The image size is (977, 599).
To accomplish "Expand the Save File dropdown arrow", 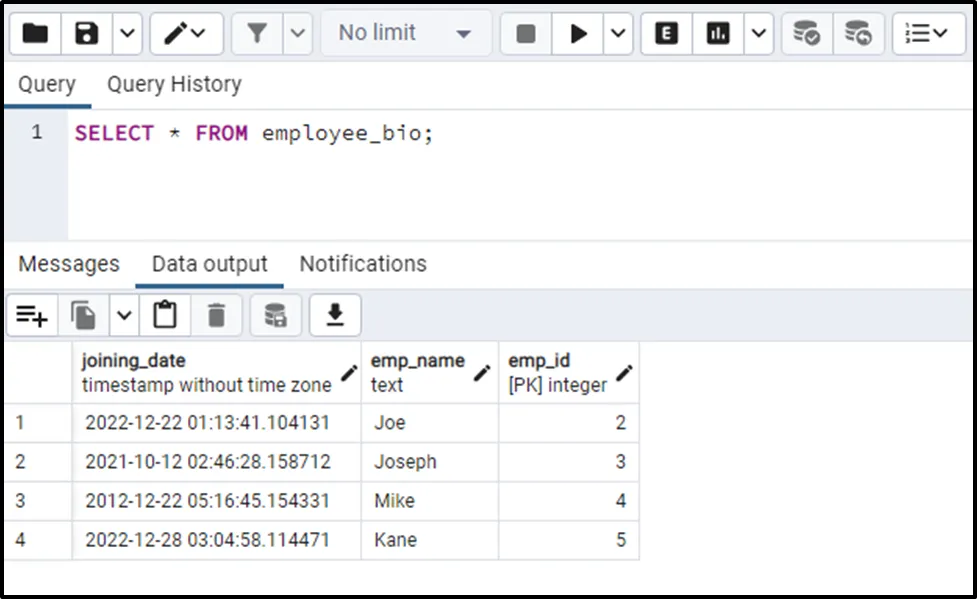I will pos(126,33).
